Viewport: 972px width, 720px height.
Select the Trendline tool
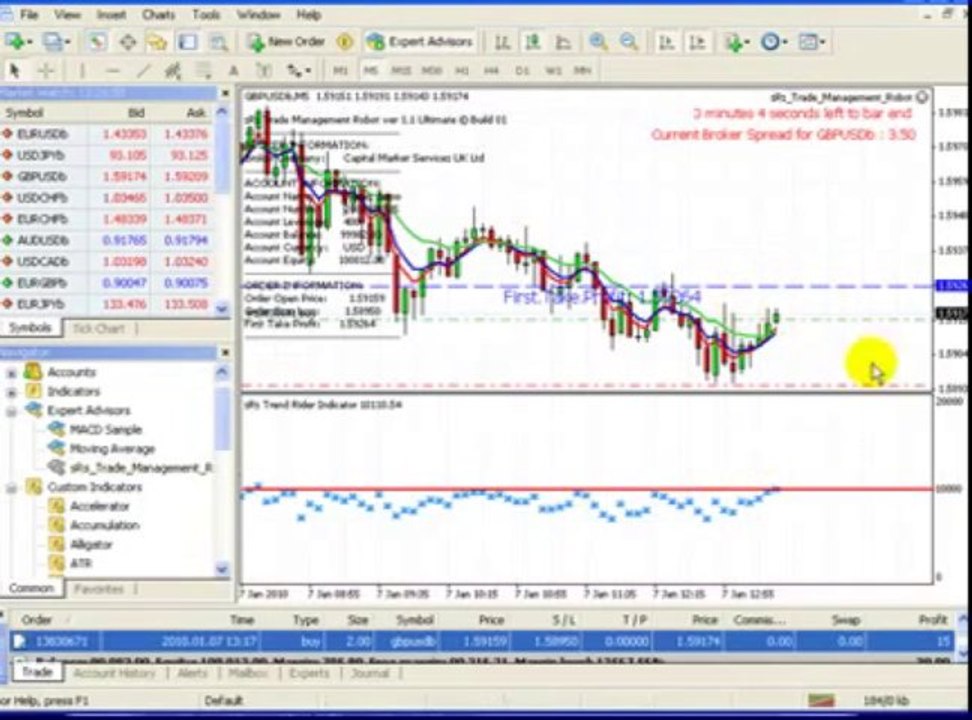pos(143,71)
